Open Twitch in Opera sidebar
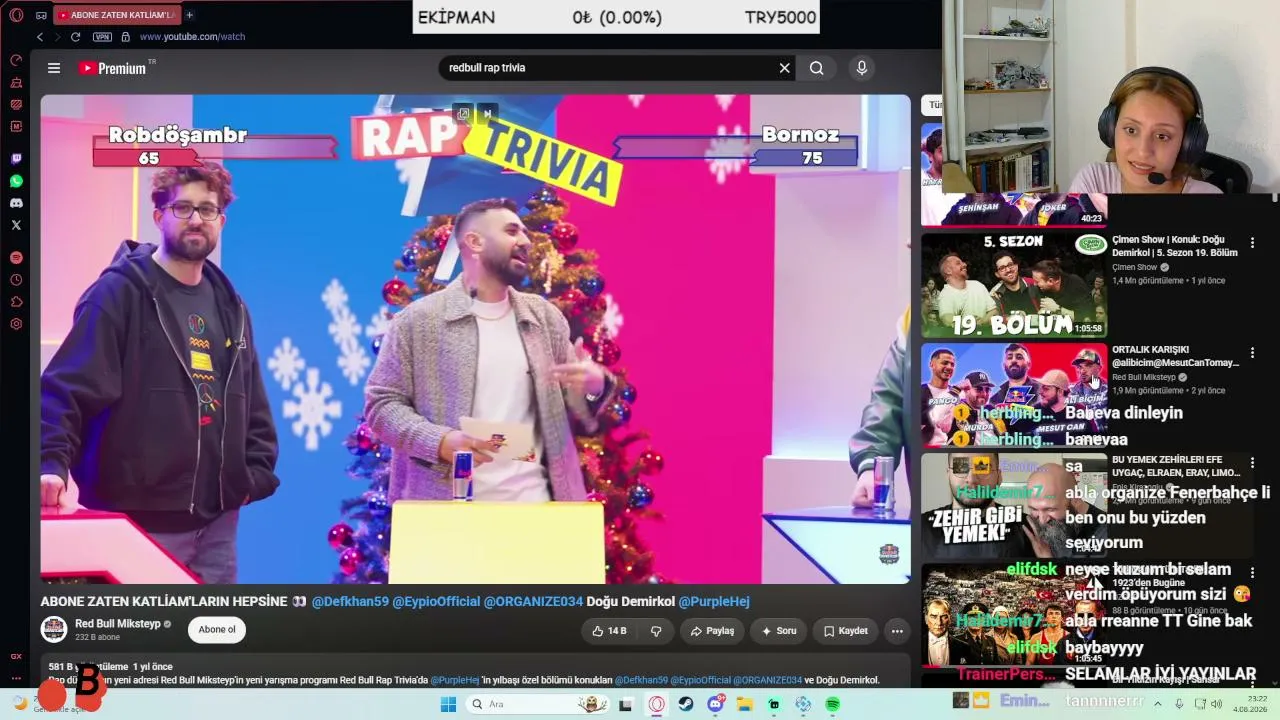Image resolution: width=1280 pixels, height=720 pixels. coord(16,159)
